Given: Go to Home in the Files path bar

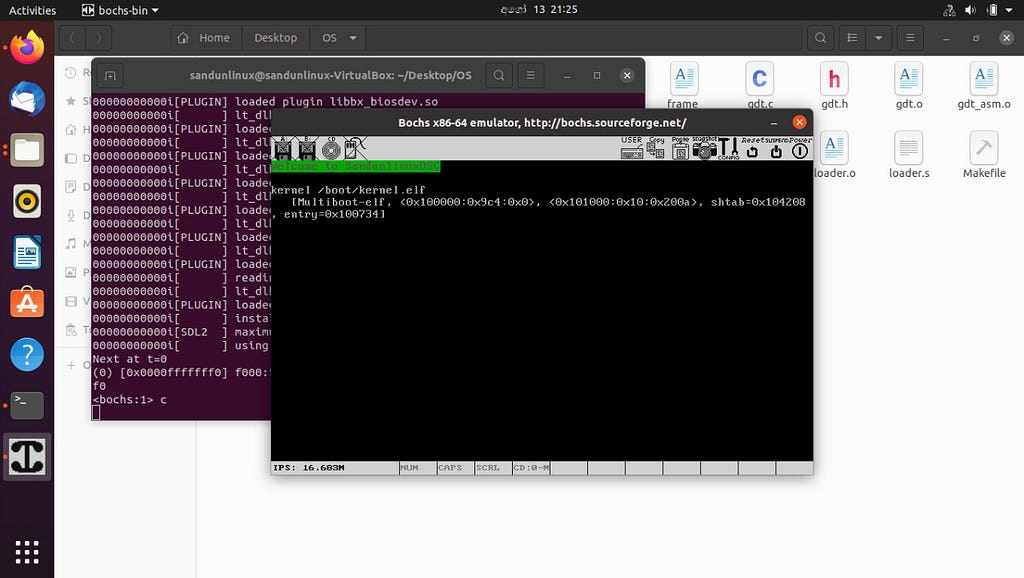Looking at the screenshot, I should 204,38.
